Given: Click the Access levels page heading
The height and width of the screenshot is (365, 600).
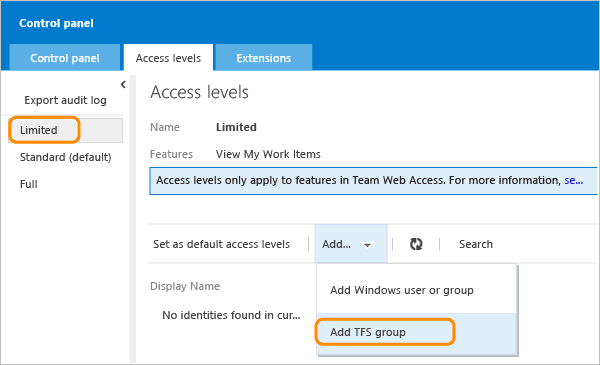Looking at the screenshot, I should [199, 92].
